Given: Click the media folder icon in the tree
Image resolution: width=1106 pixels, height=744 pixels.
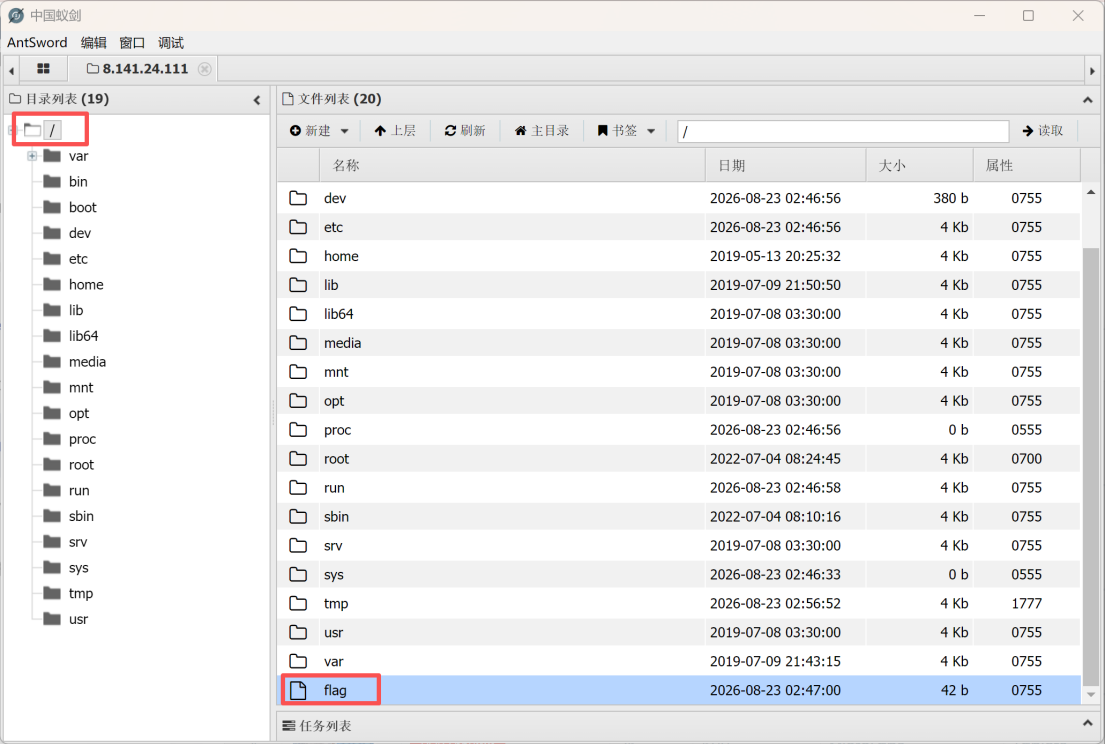Looking at the screenshot, I should (51, 361).
